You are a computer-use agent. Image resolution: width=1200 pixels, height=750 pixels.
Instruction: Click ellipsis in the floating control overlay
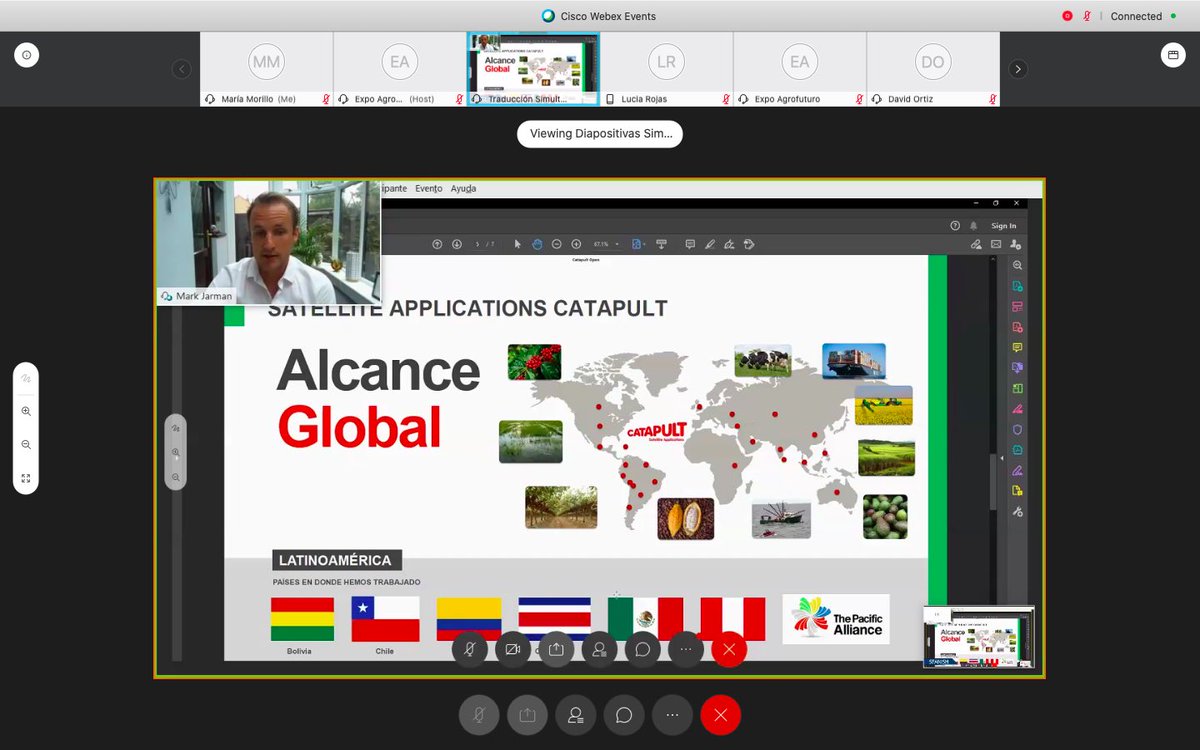[686, 649]
